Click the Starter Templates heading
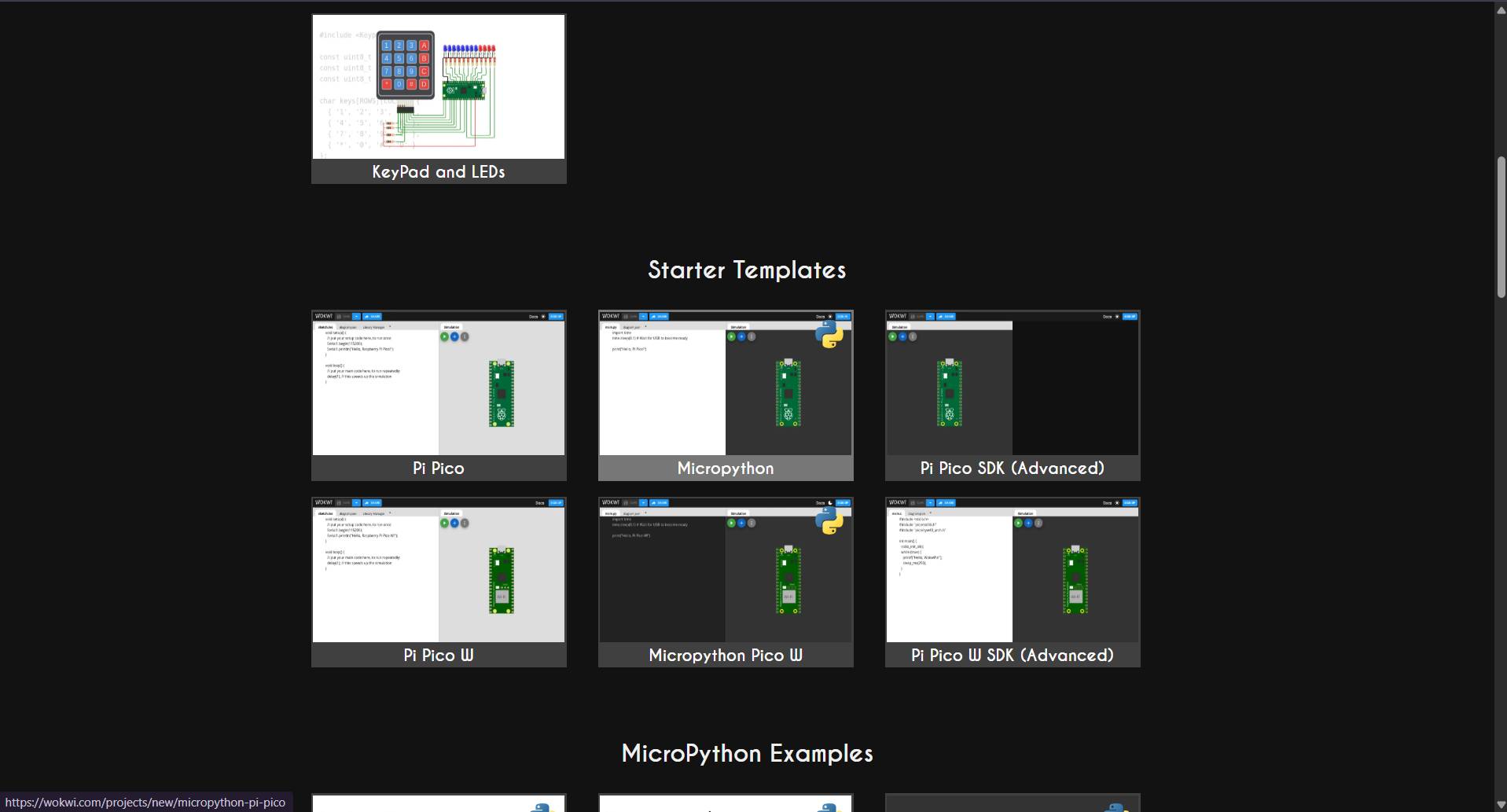 click(x=747, y=270)
